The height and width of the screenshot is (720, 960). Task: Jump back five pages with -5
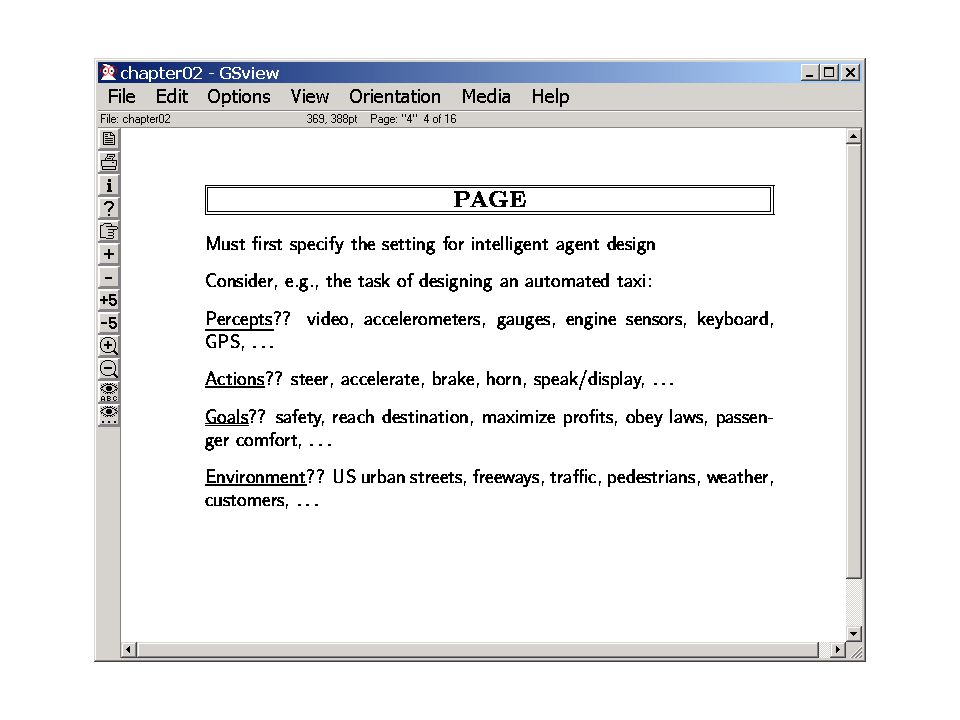pos(108,323)
